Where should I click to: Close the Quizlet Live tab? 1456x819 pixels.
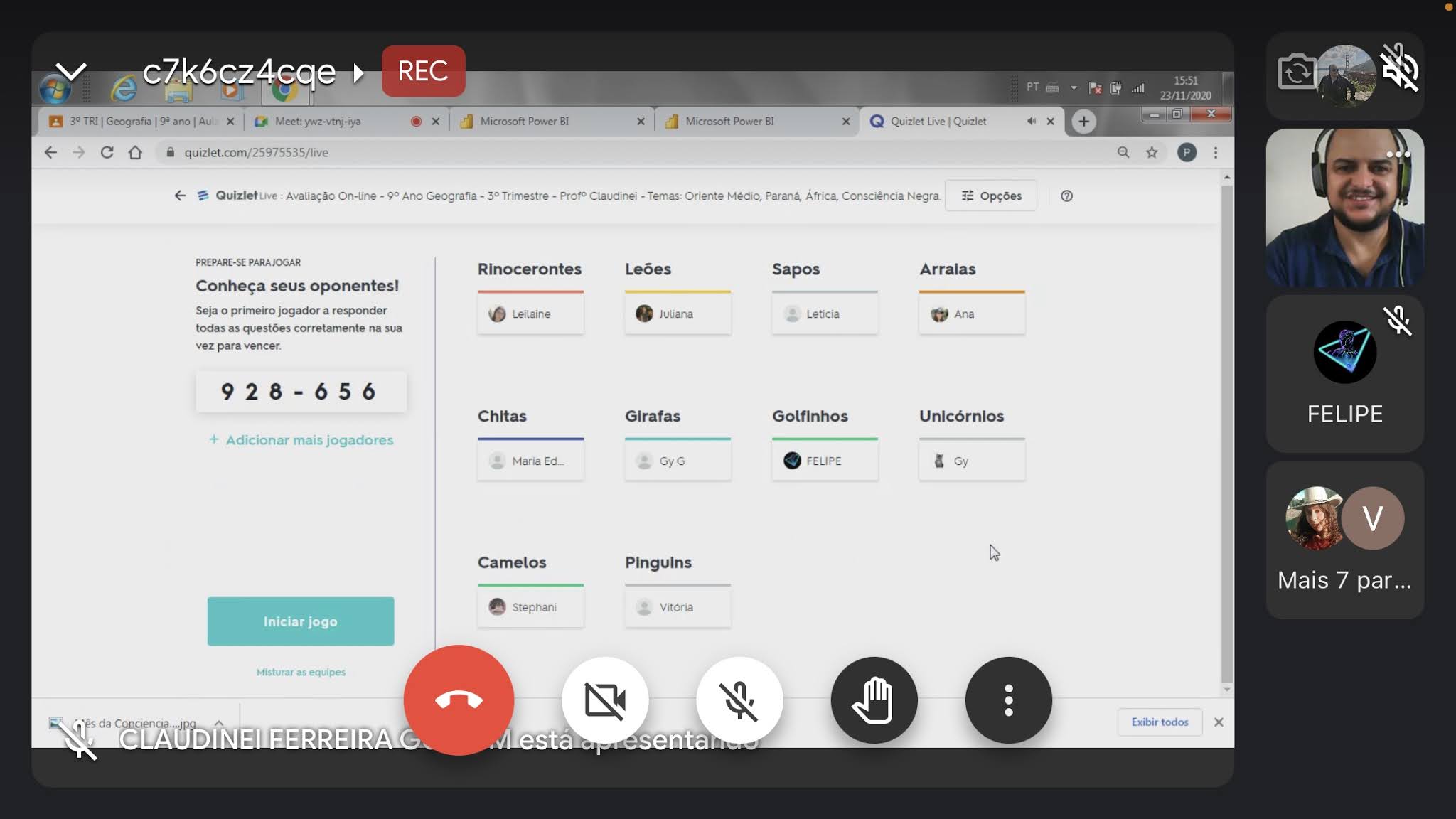point(1050,122)
